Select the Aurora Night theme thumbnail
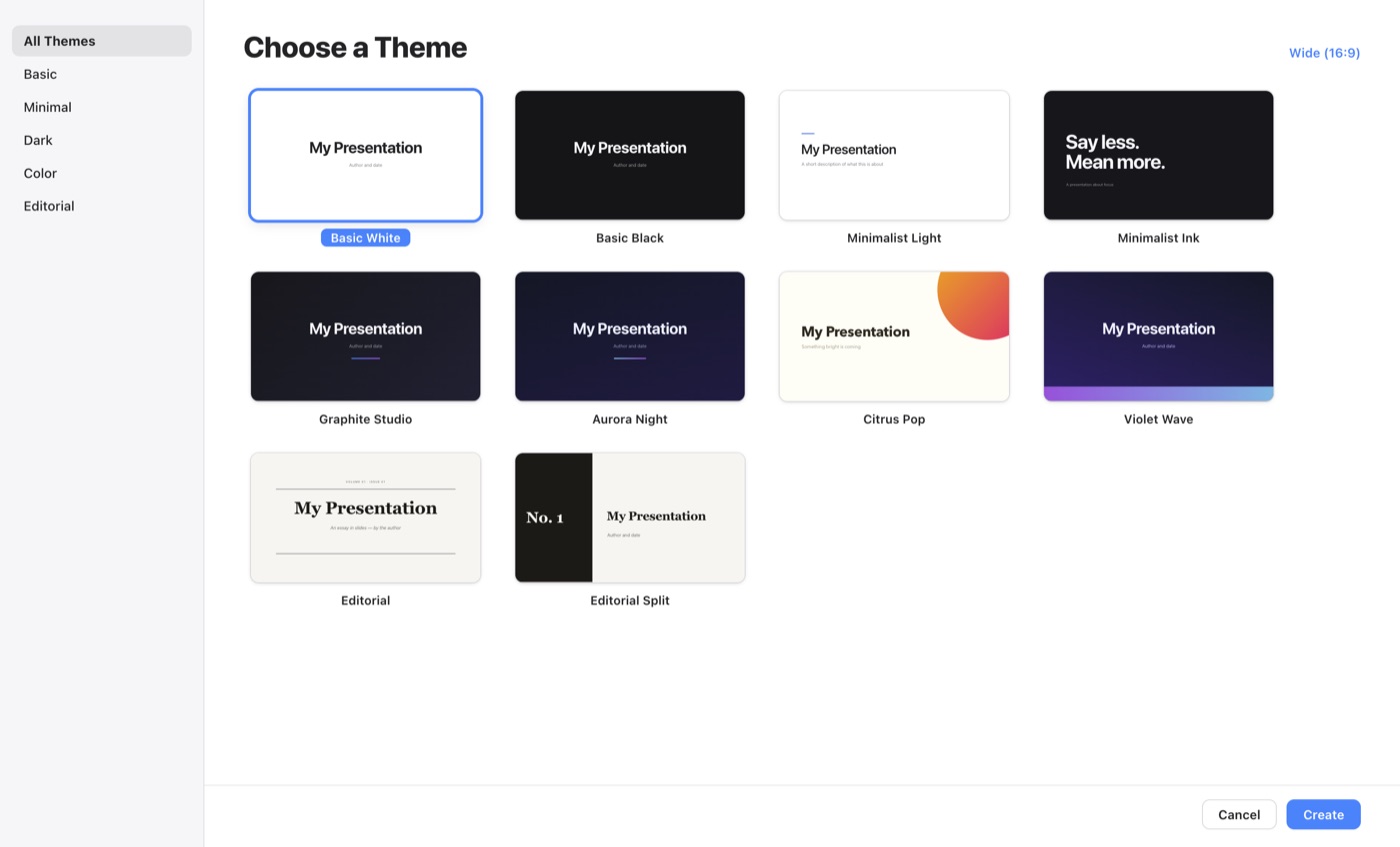This screenshot has height=847, width=1400. [630, 336]
